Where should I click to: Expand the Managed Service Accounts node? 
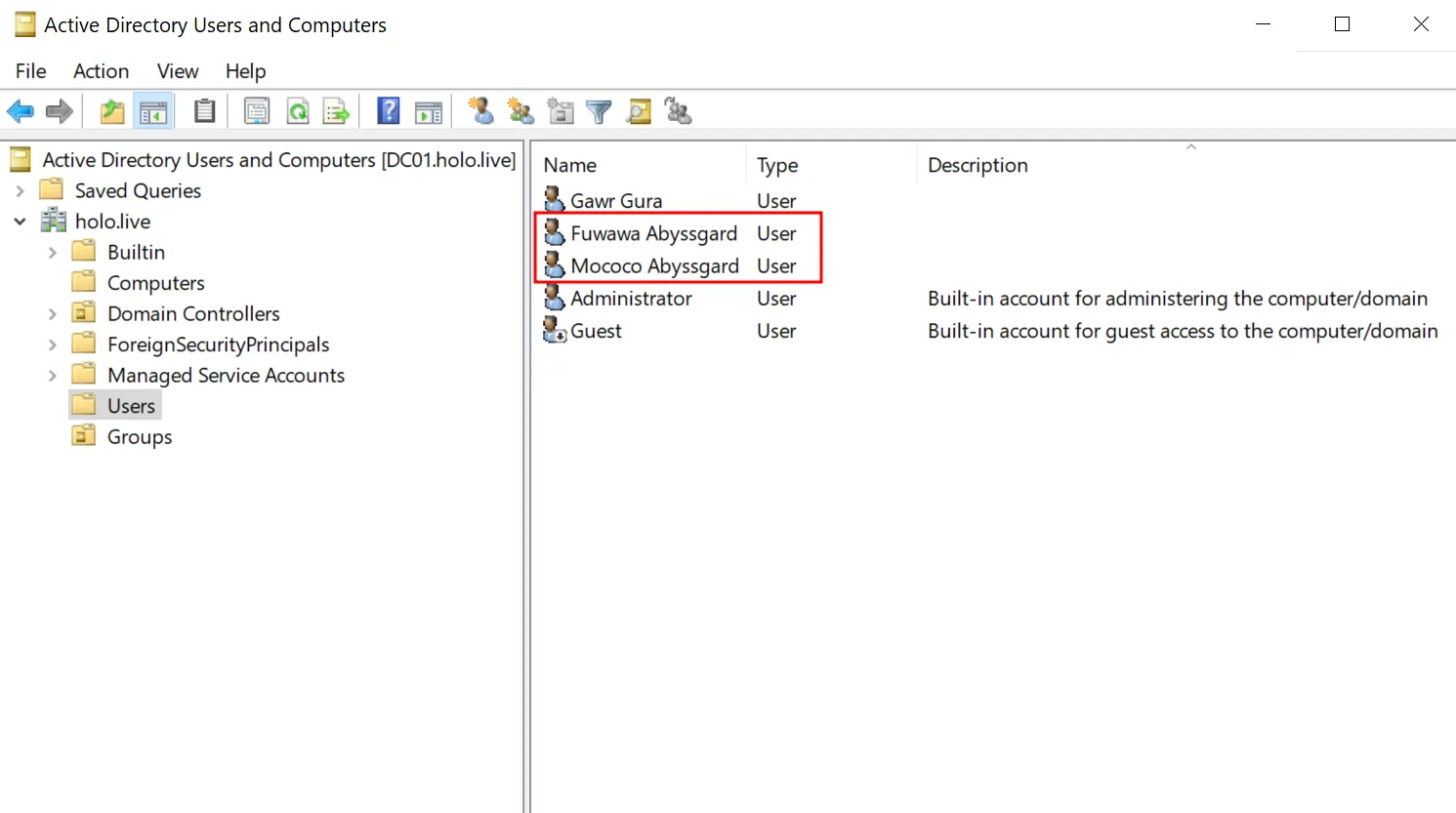53,376
